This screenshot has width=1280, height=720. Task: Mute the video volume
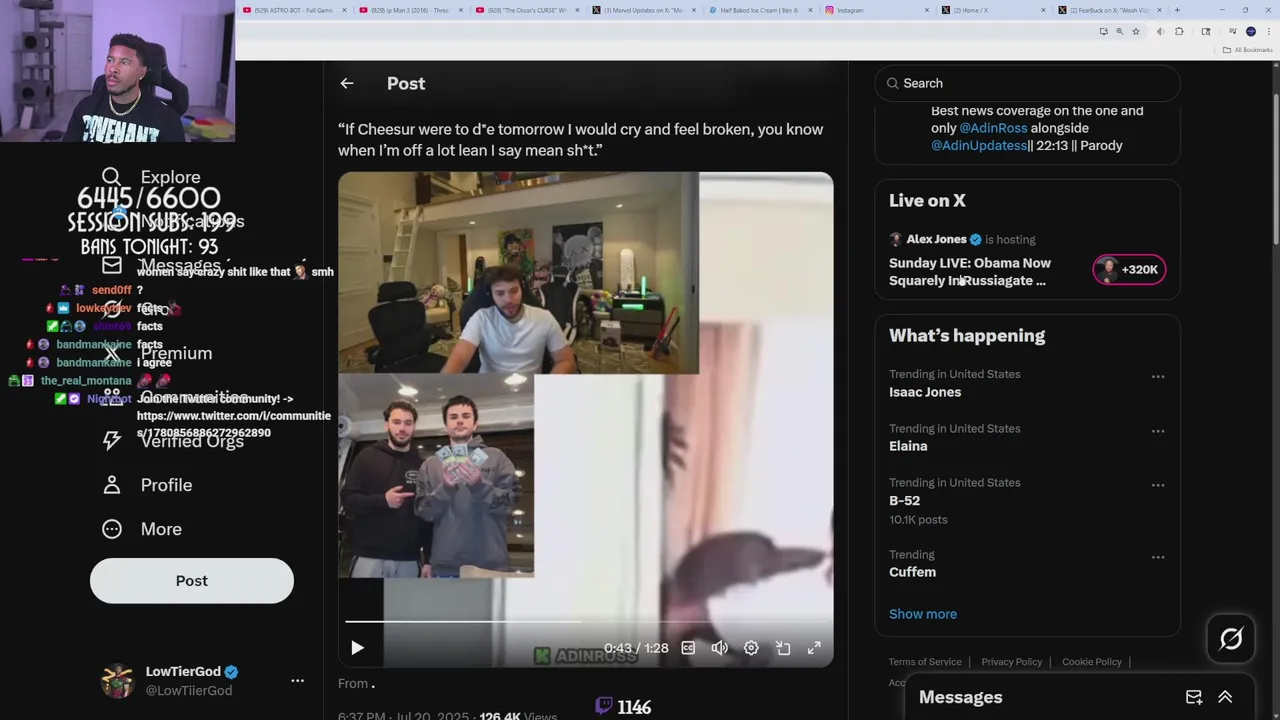(x=720, y=648)
